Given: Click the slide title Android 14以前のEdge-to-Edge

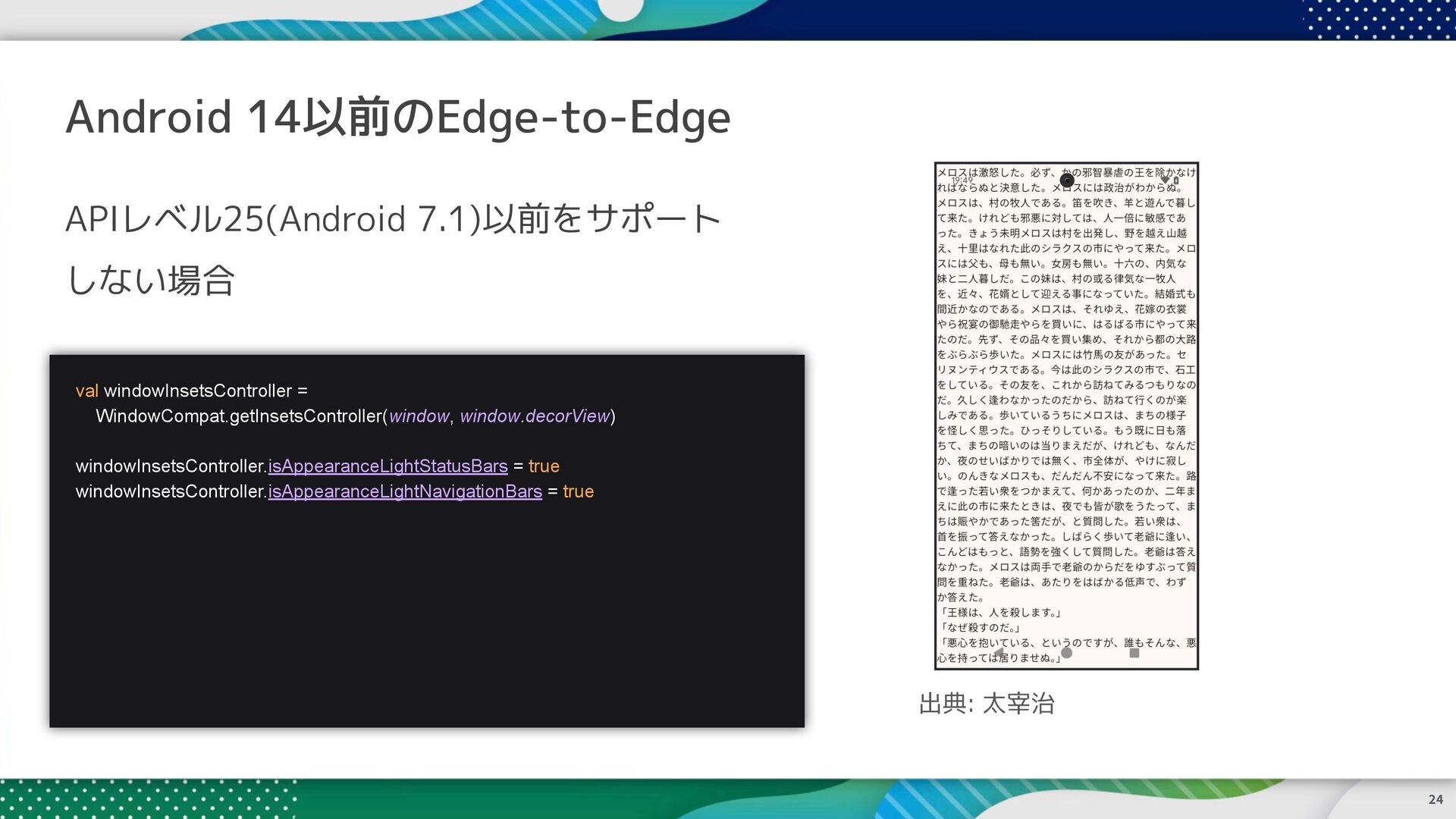Looking at the screenshot, I should 397,117.
